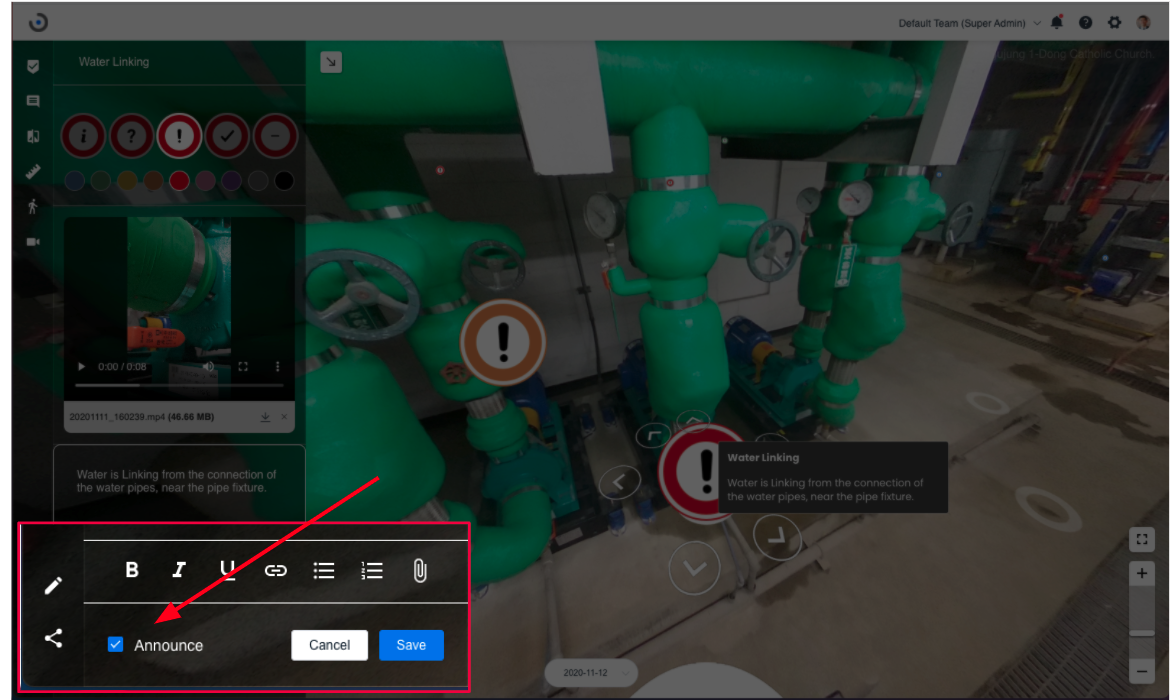Pick the purple marker color swatch

[x=232, y=181]
